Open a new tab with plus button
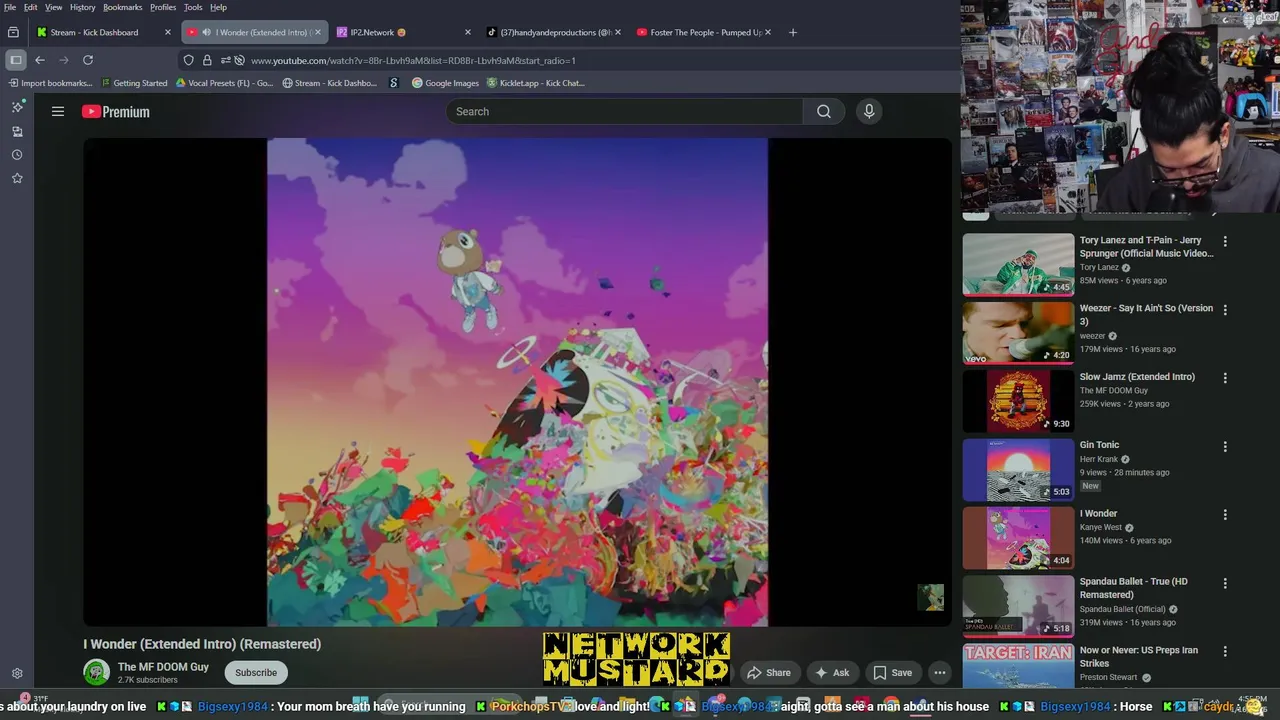The image size is (1280, 720). point(793,32)
